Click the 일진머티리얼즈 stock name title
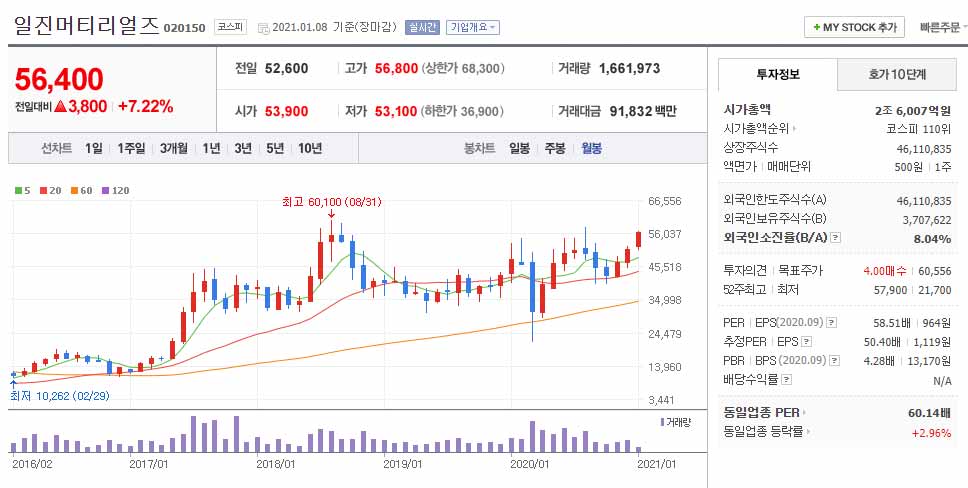 coord(86,25)
